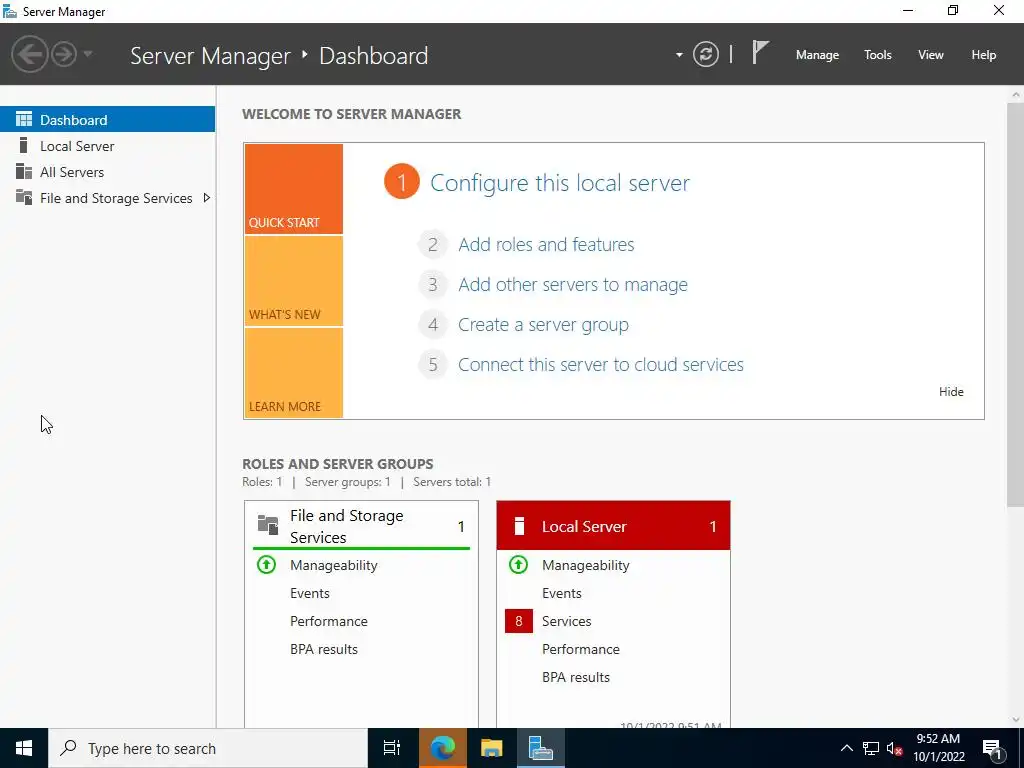
Task: Open dropdown arrow left of refresh icon
Action: (679, 55)
